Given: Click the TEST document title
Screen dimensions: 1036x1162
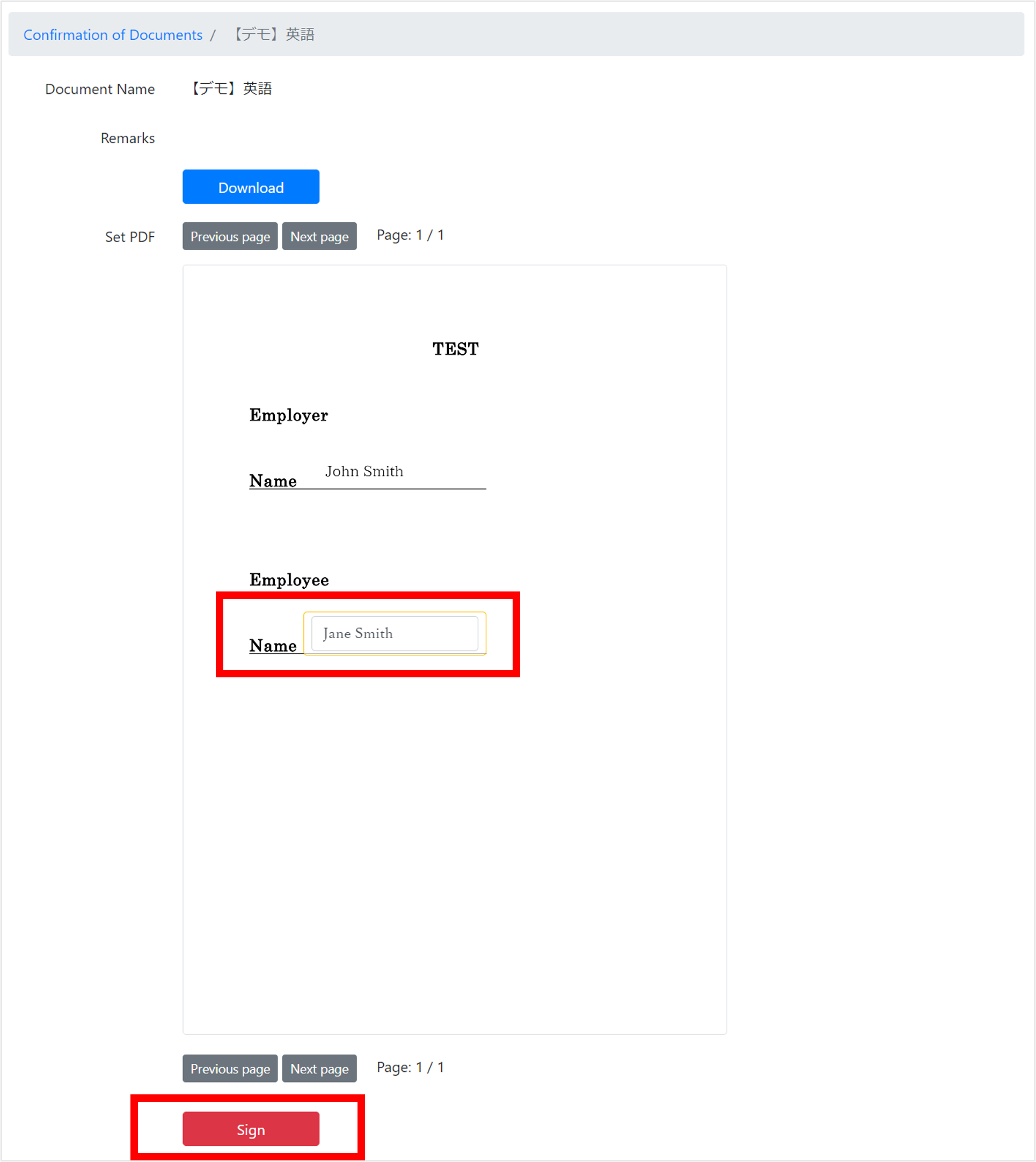Looking at the screenshot, I should click(x=454, y=349).
